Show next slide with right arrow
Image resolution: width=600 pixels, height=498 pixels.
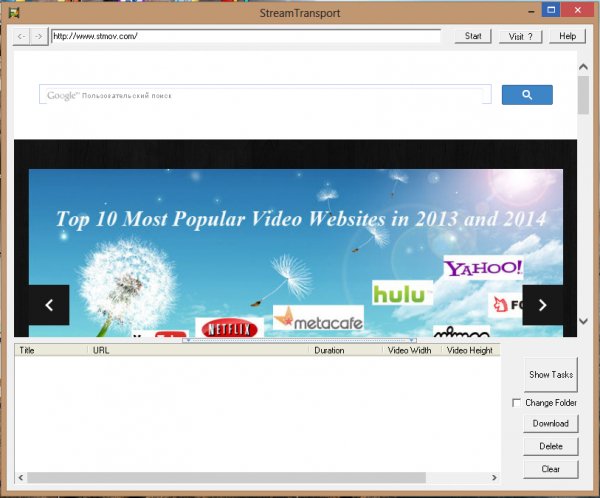pos(542,305)
